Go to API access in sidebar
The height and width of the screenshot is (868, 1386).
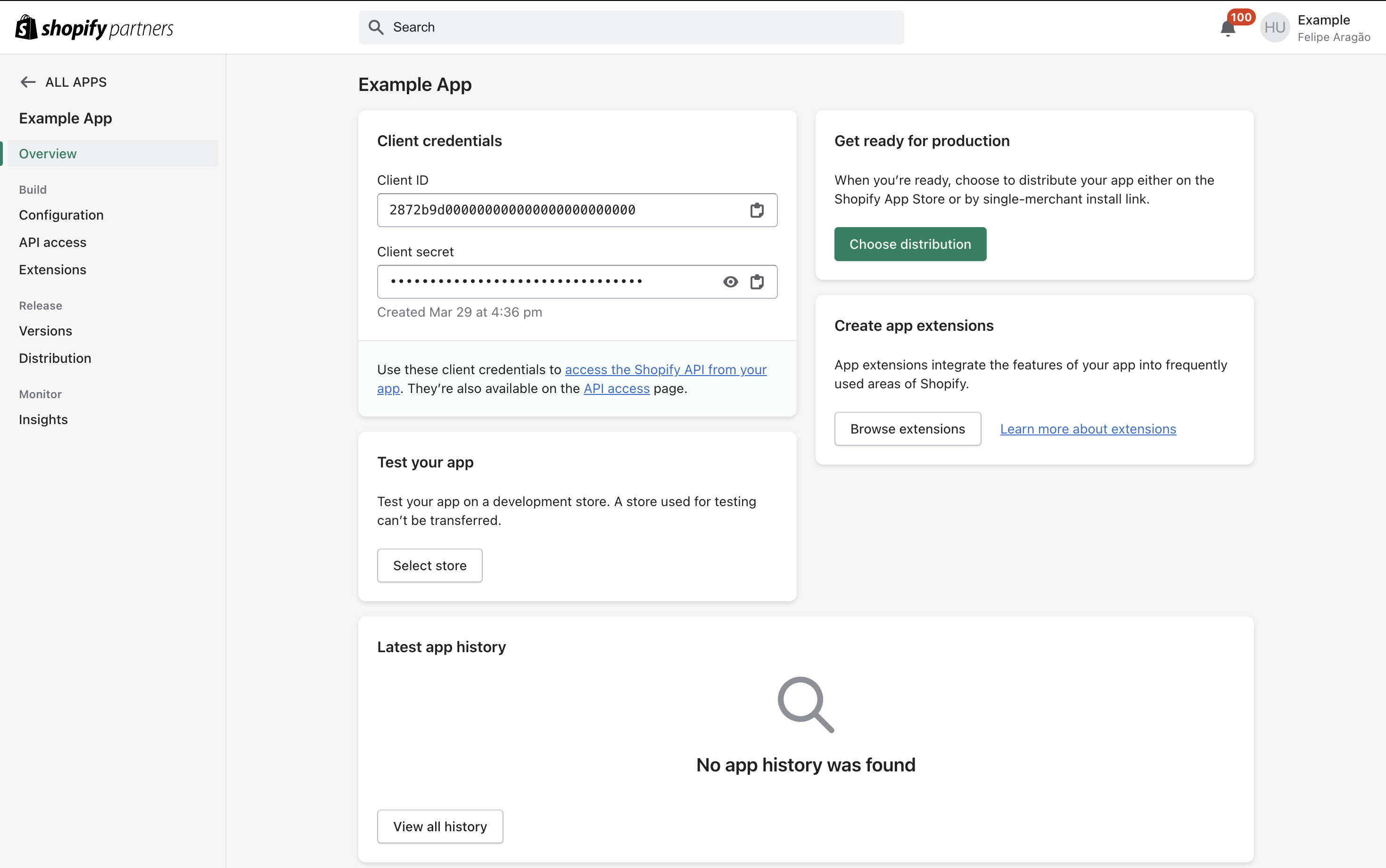coord(53,242)
